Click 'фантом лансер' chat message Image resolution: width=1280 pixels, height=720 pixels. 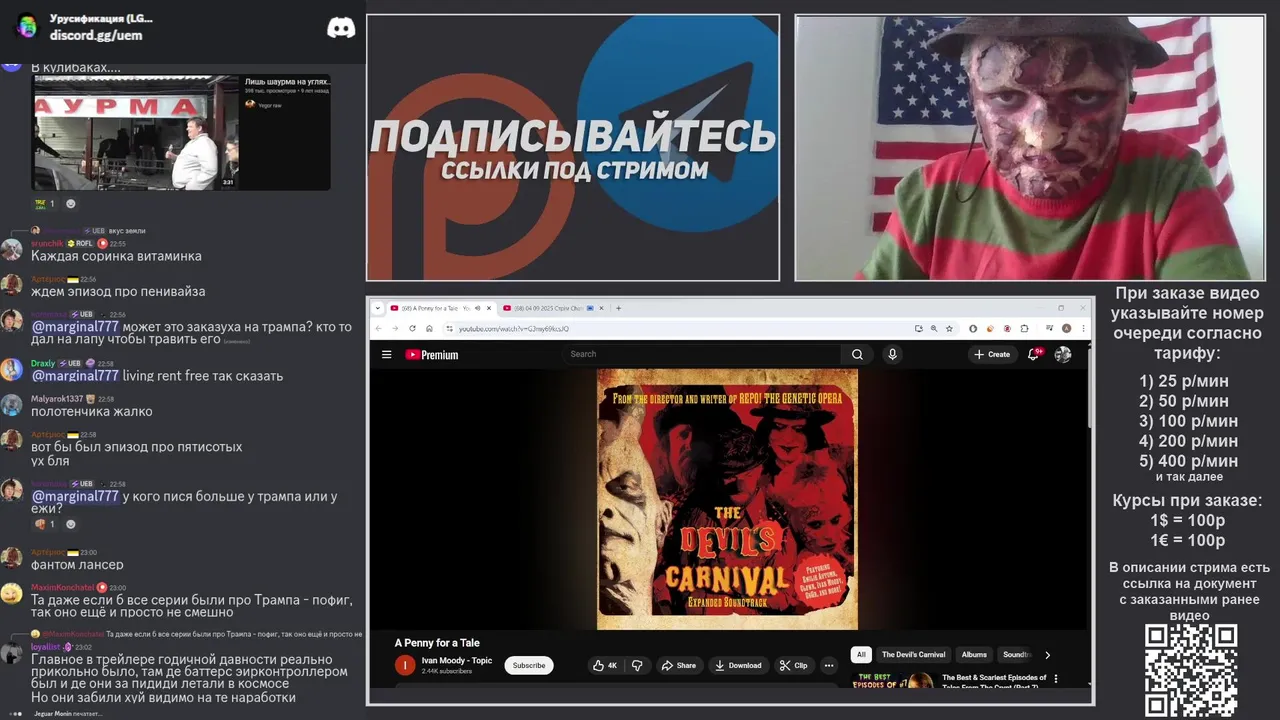point(77,565)
